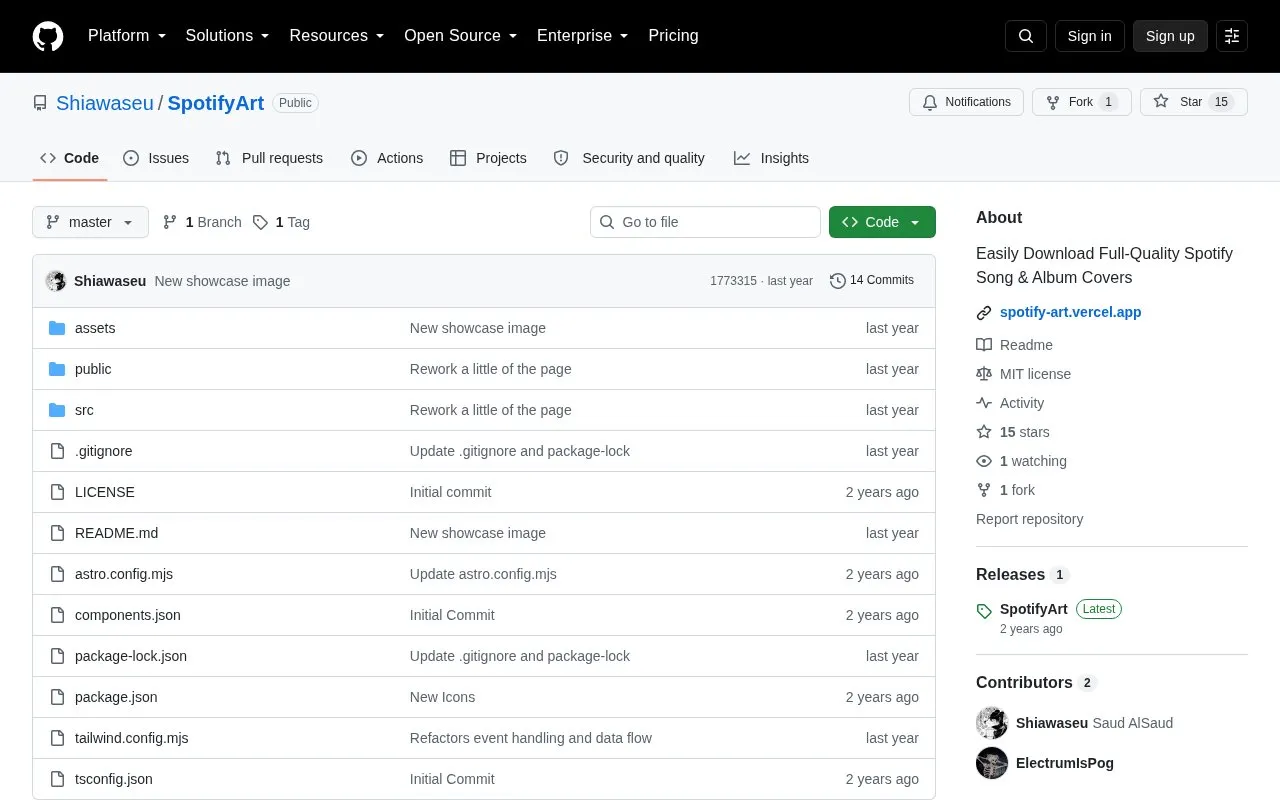Open the master branch selector dropdown

click(90, 222)
